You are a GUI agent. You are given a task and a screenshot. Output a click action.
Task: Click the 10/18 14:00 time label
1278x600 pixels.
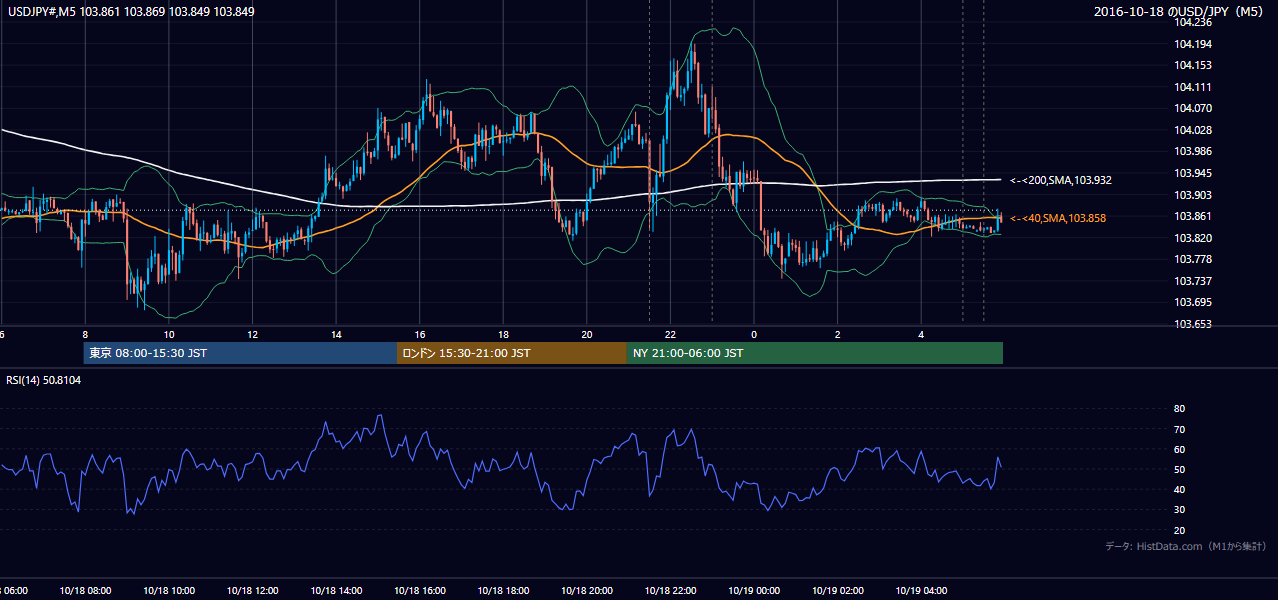coord(336,591)
